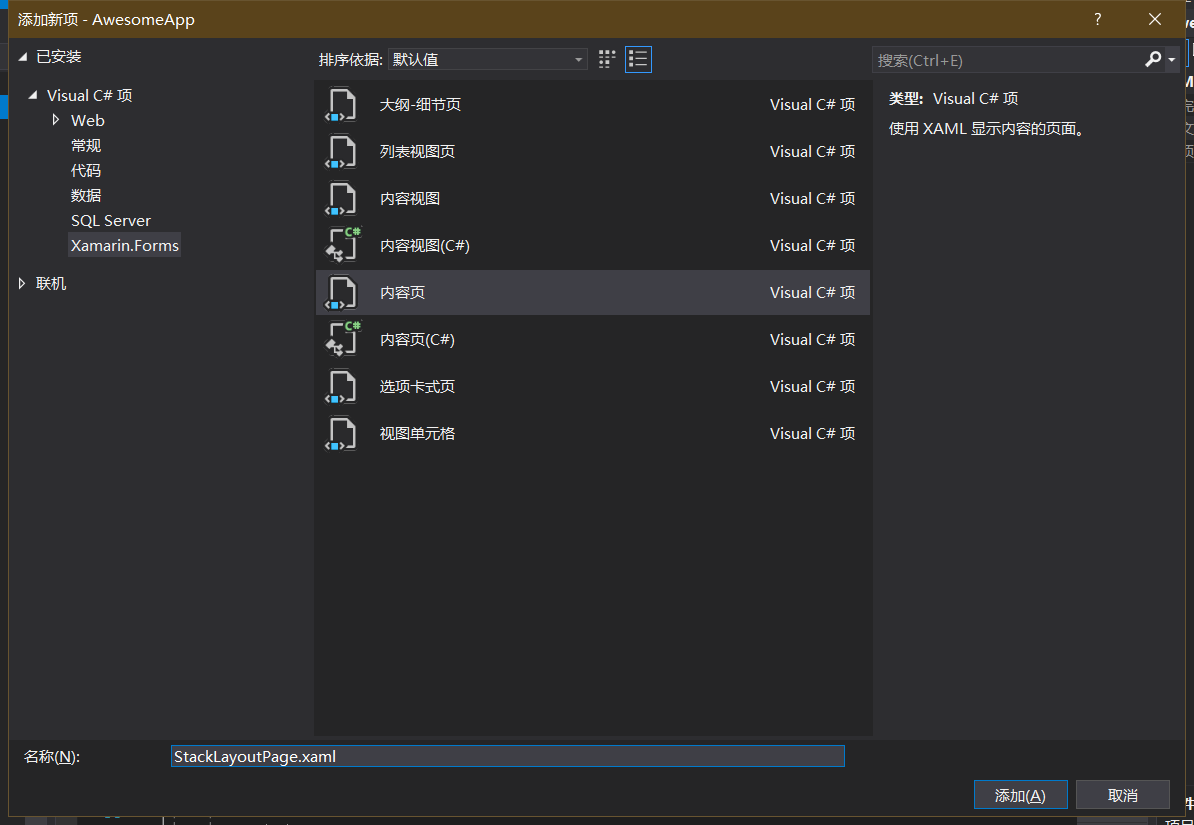Viewport: 1194px width, 825px height.
Task: Open the 排序依据 默认值 dropdown
Action: (x=487, y=59)
